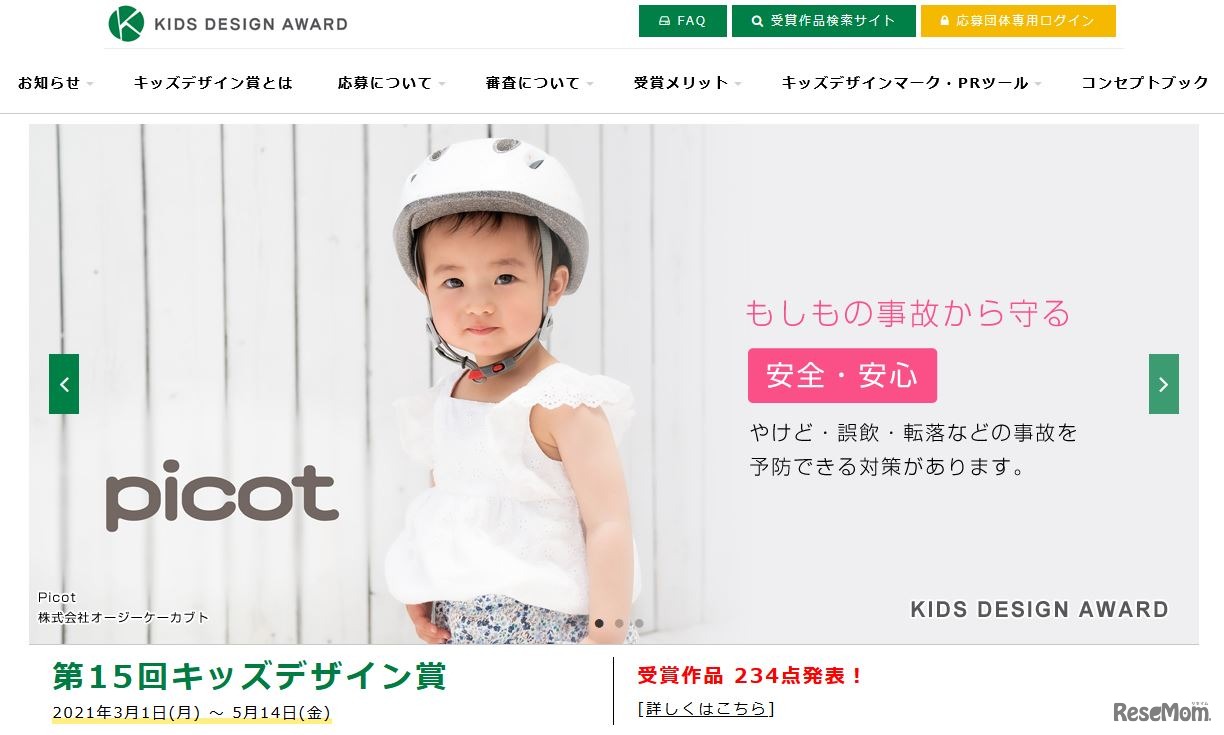Screen dimensions: 1224x735
Task: Click the 詳しくはこちら link
Action: coord(706,709)
